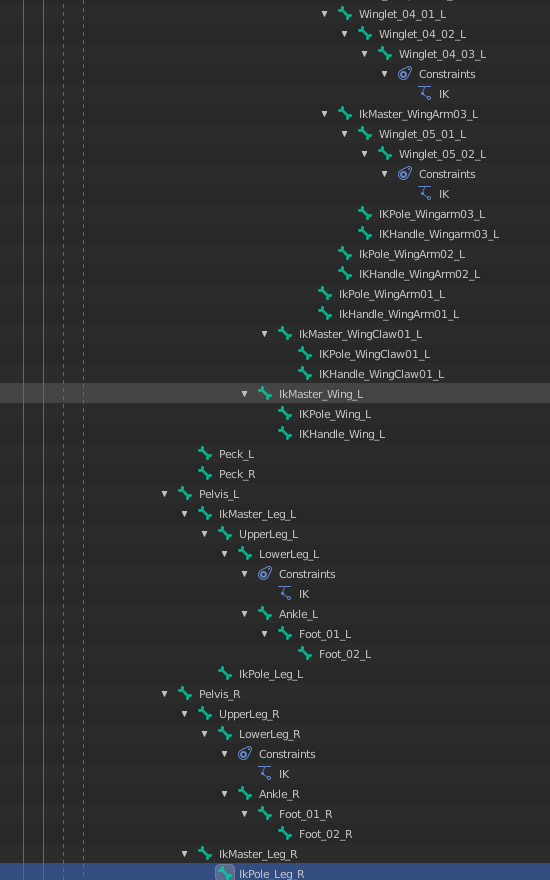The image size is (550, 880).
Task: Click the Constraints icon under Winglet_04_03_L
Action: click(x=405, y=74)
